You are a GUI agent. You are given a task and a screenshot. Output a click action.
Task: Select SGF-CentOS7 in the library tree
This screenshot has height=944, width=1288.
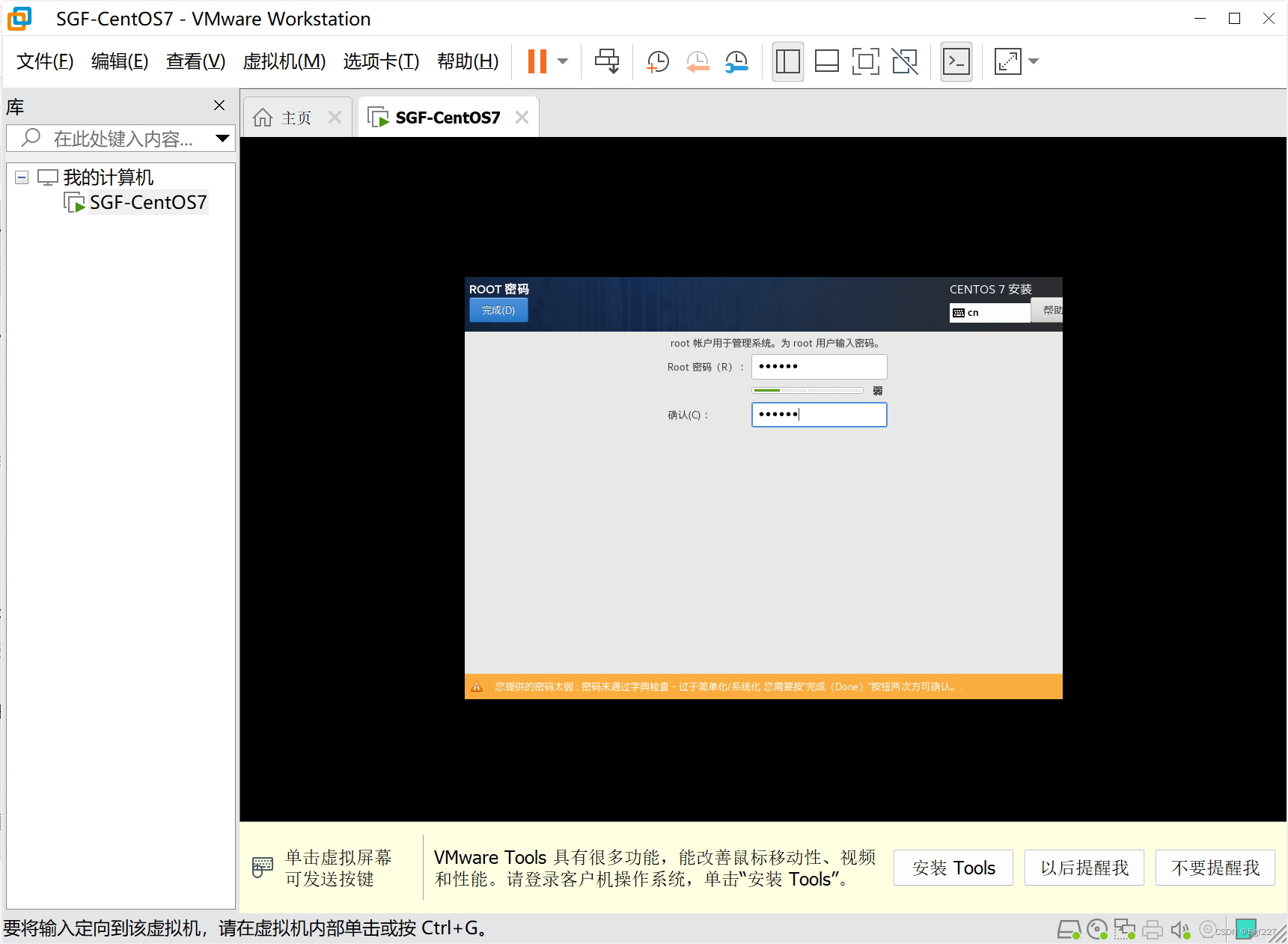(x=148, y=202)
